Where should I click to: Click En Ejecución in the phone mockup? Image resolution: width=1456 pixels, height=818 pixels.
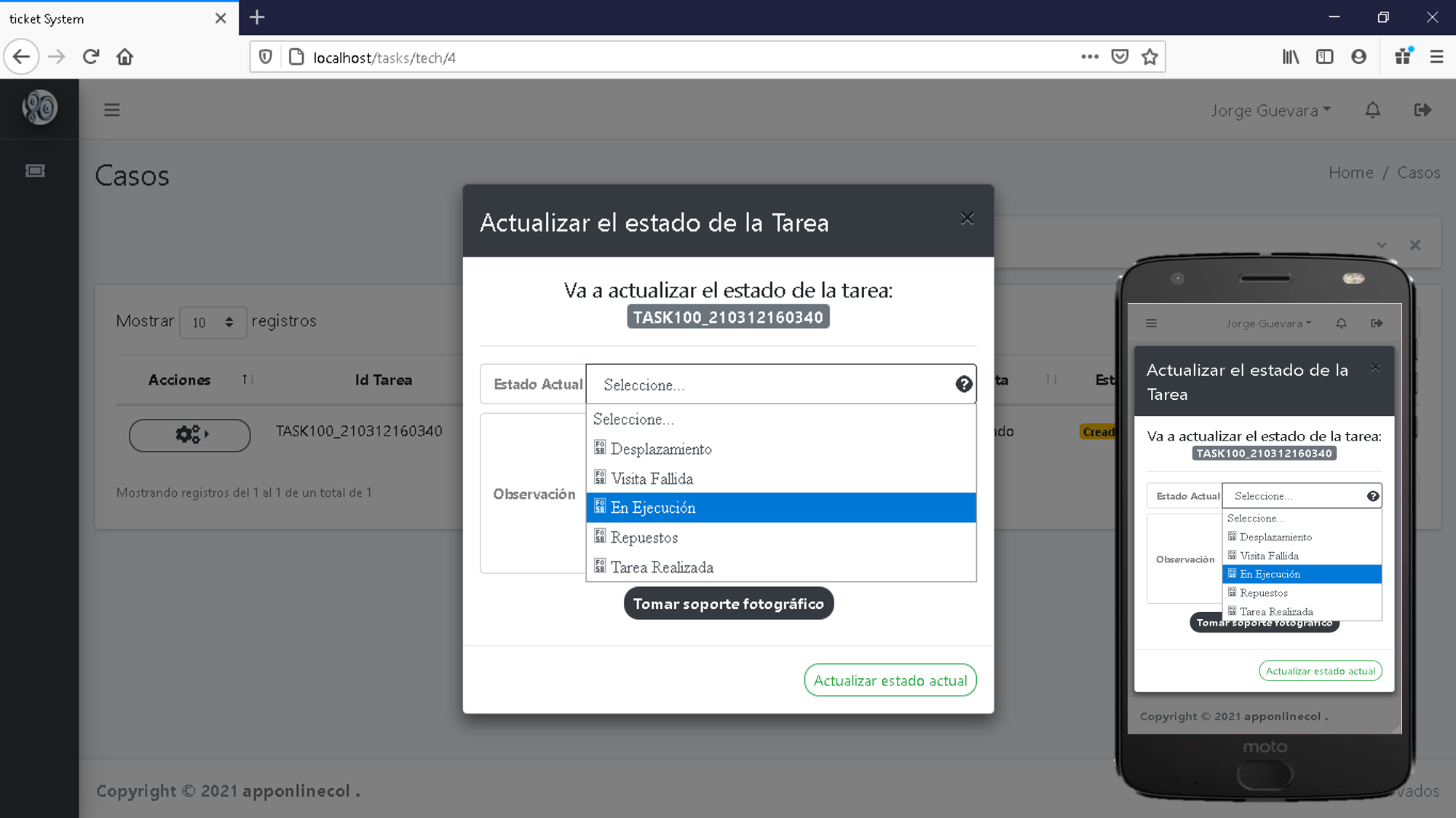click(x=1302, y=574)
